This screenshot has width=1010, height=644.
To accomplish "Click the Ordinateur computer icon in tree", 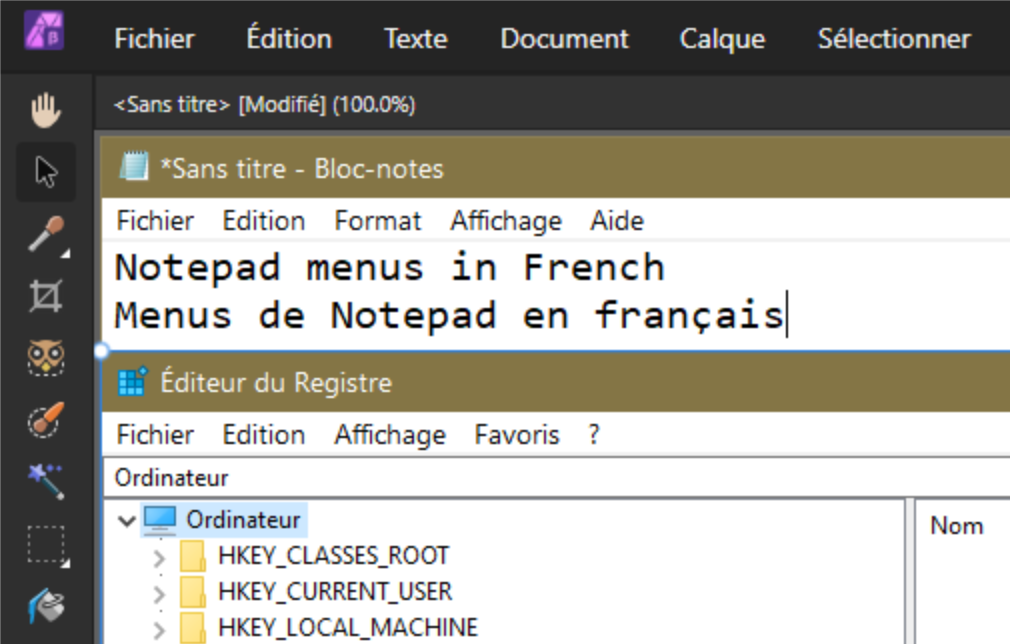I will point(160,520).
